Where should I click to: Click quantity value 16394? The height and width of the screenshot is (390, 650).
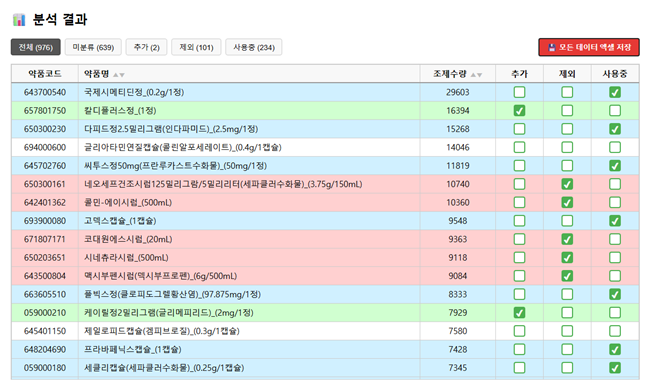pos(458,111)
